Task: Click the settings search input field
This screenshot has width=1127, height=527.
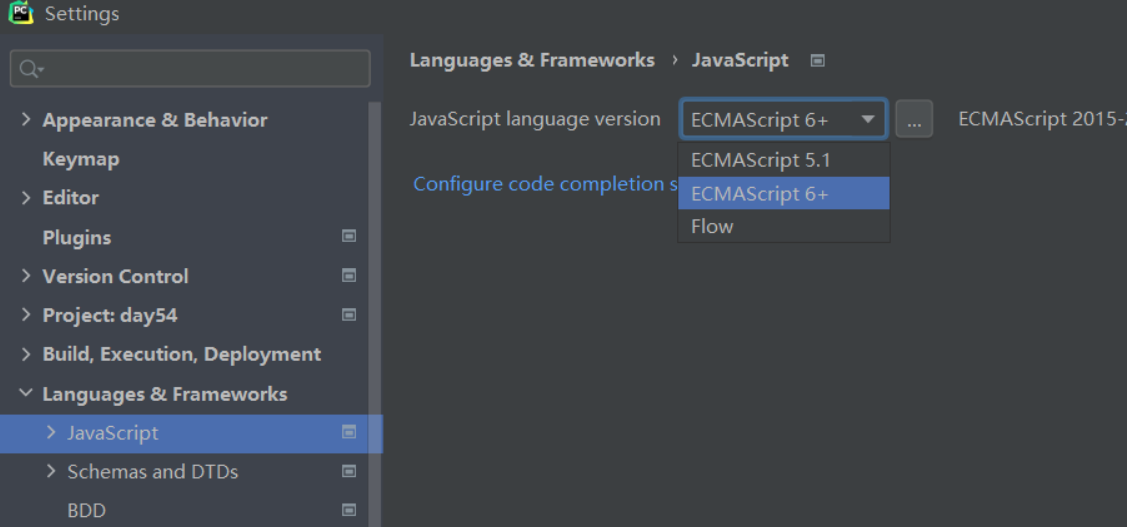Action: 200,69
